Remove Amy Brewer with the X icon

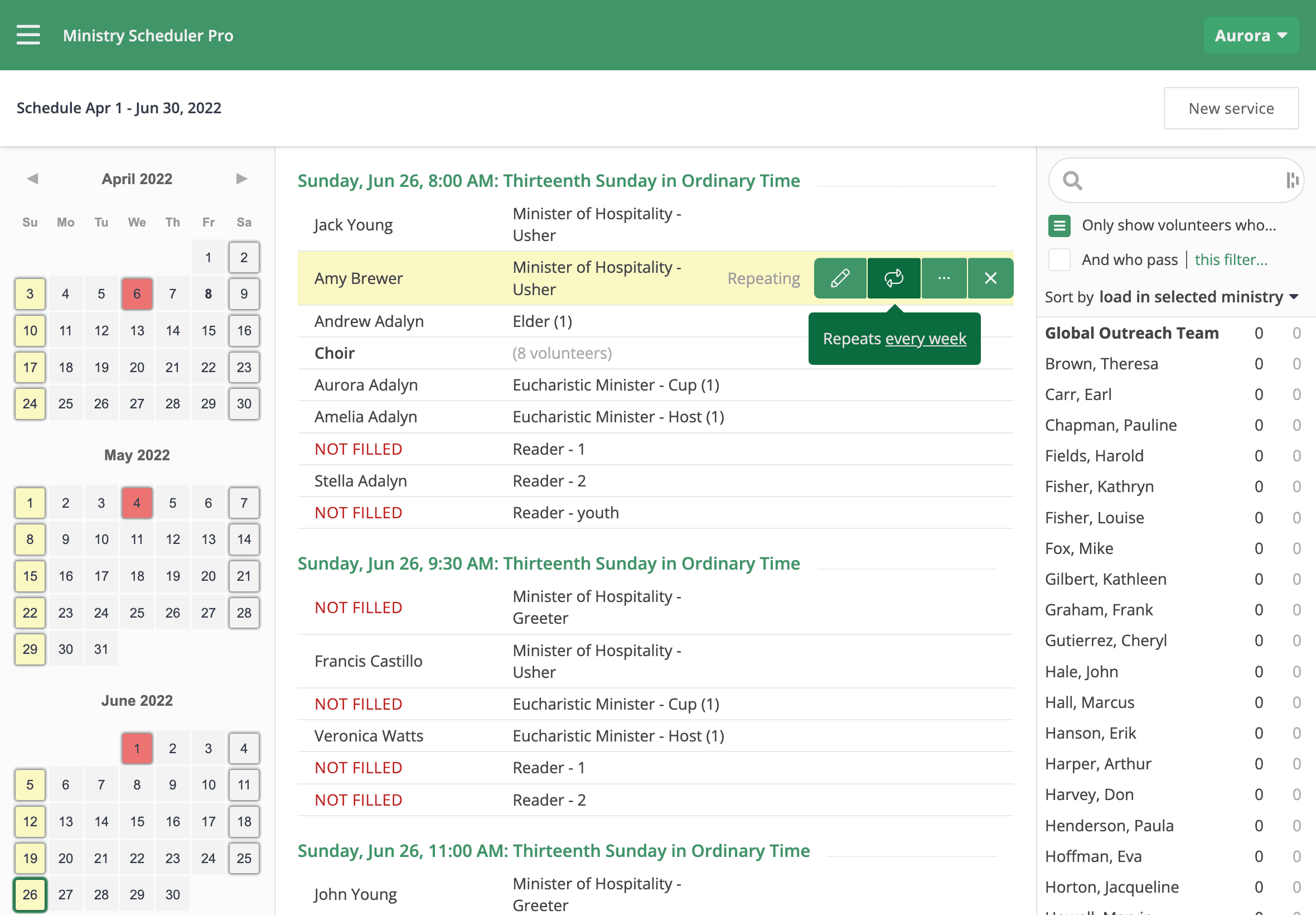(x=990, y=278)
